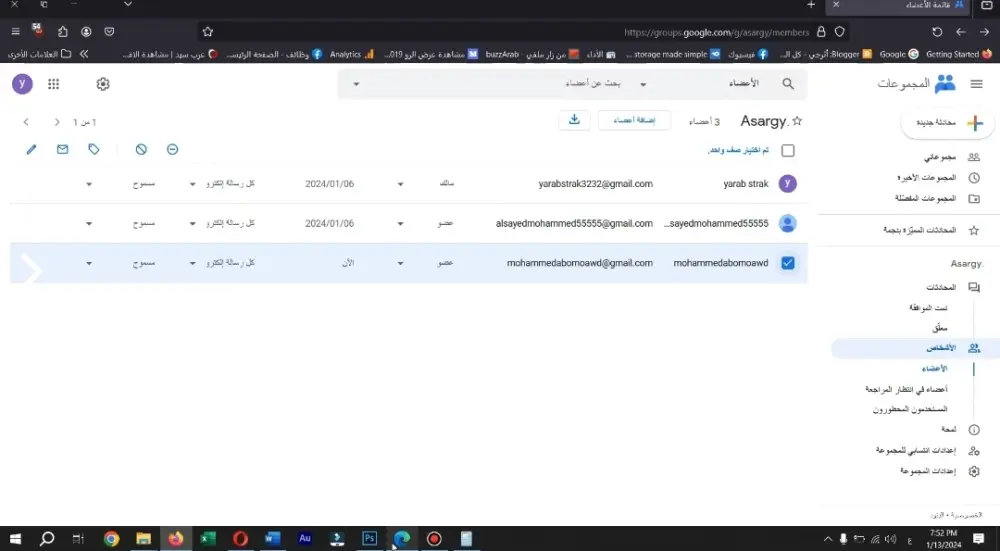Open posting permission dropdown for yarab strak
The height and width of the screenshot is (551, 1000).
pos(89,184)
